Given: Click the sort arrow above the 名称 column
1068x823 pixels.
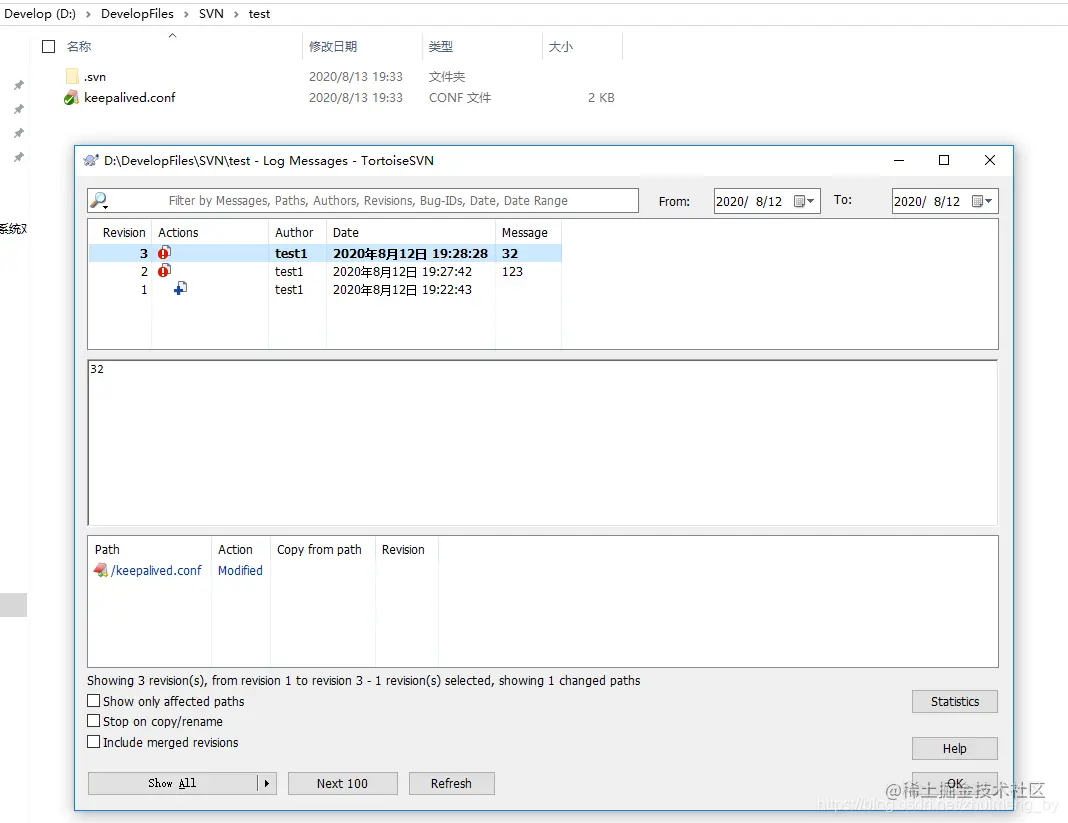Looking at the screenshot, I should click(172, 35).
